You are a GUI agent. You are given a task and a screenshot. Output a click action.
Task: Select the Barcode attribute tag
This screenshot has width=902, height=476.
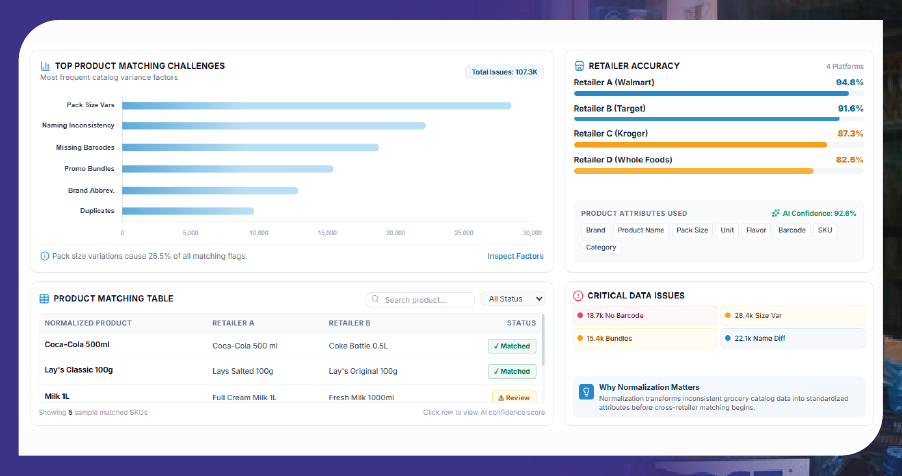[792, 230]
